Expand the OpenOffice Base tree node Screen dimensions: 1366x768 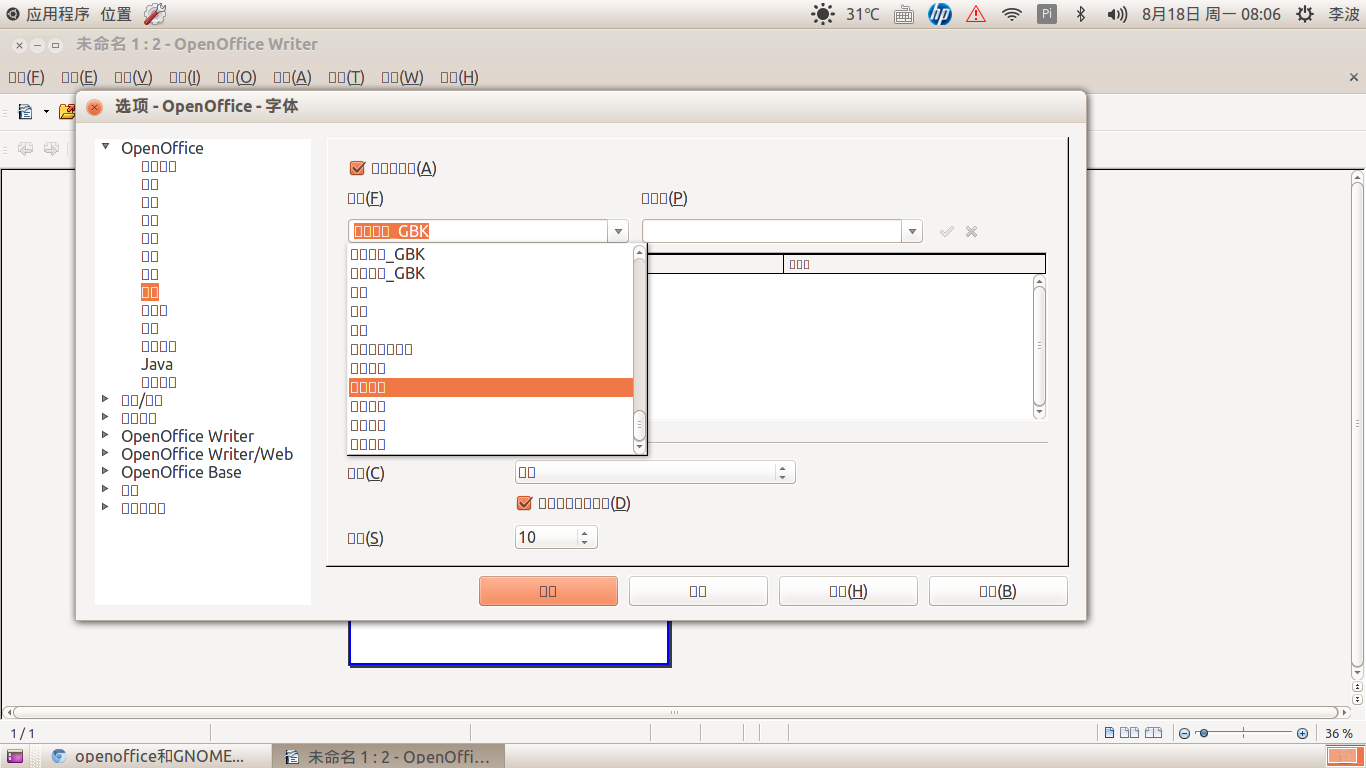click(x=106, y=471)
